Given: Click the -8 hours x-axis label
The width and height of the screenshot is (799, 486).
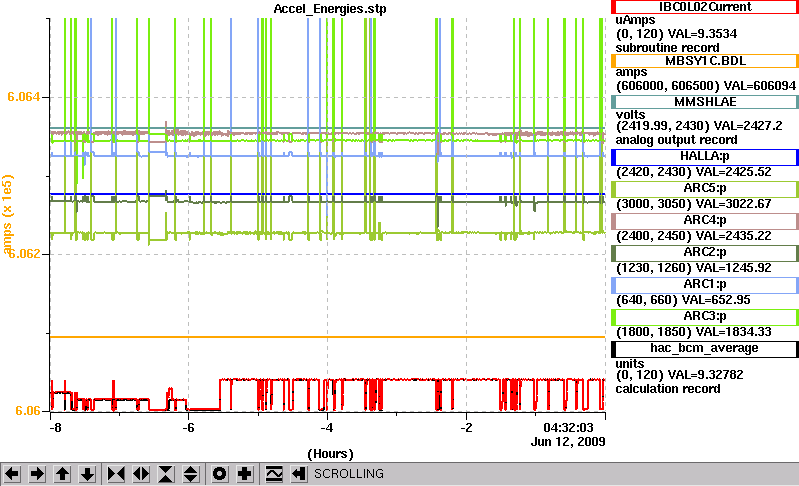Looking at the screenshot, I should 55,427.
